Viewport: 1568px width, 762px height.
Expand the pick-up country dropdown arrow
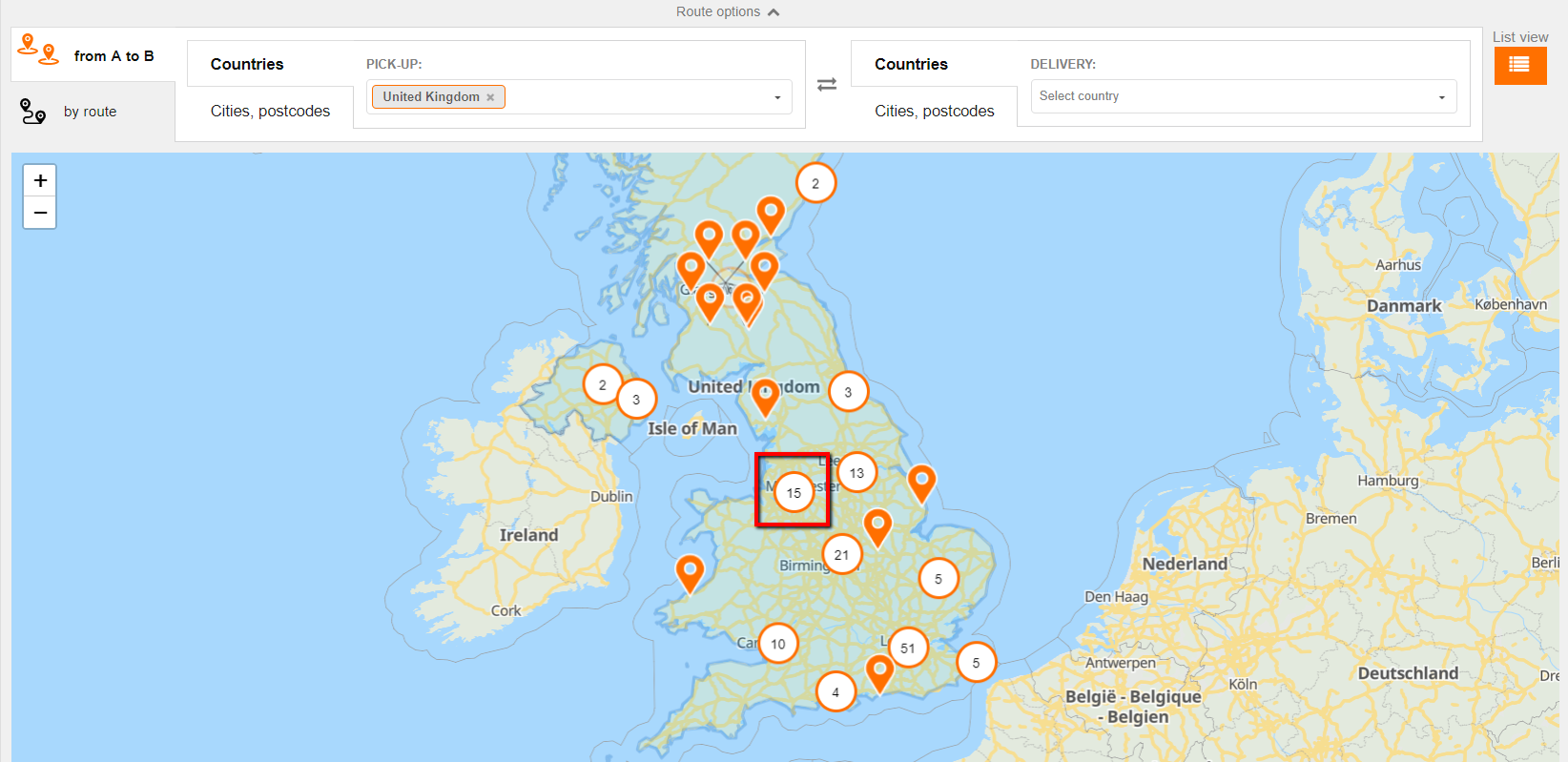pos(777,97)
